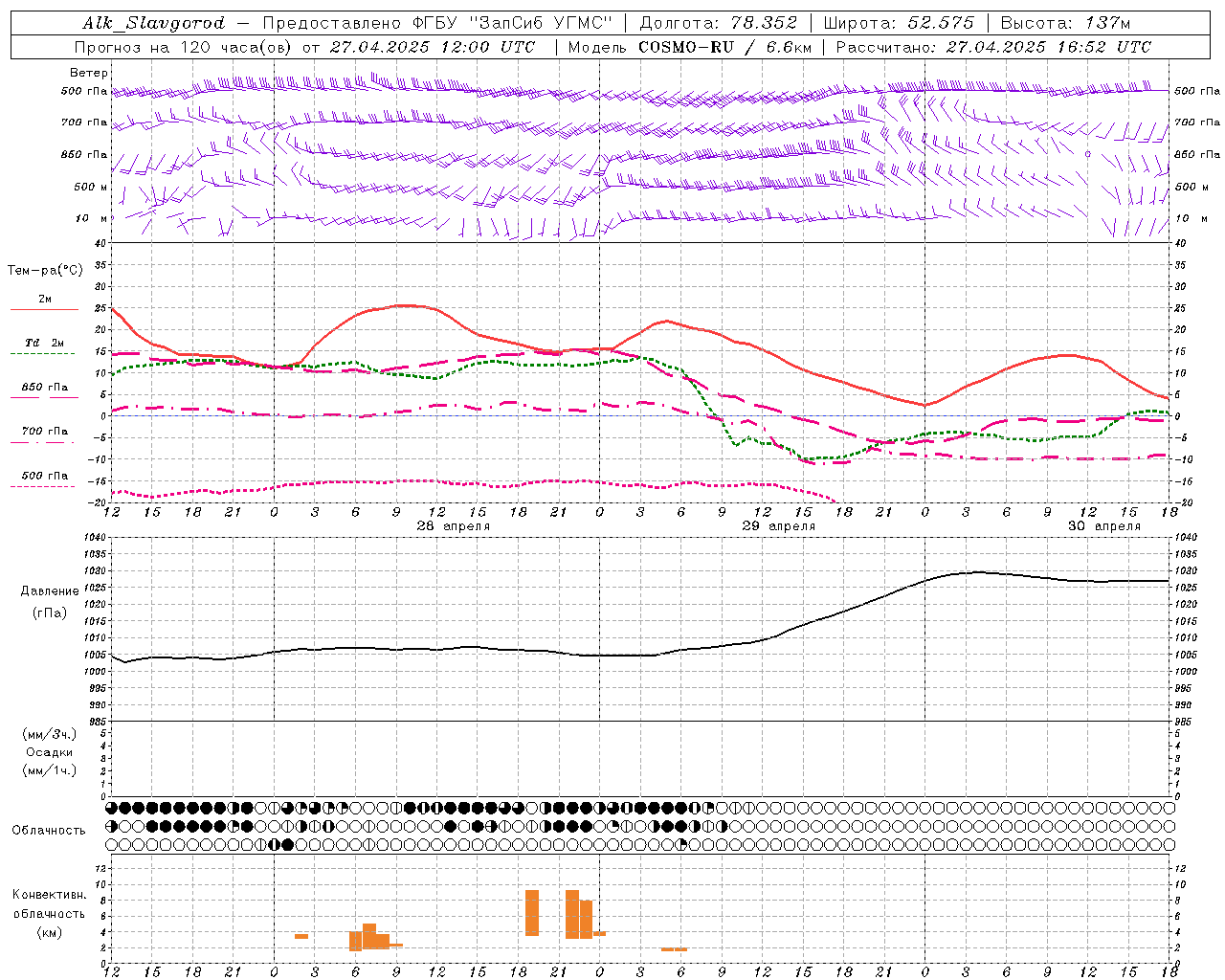Click the red 2м legend line sample
This screenshot has width=1225, height=980.
(x=44, y=310)
